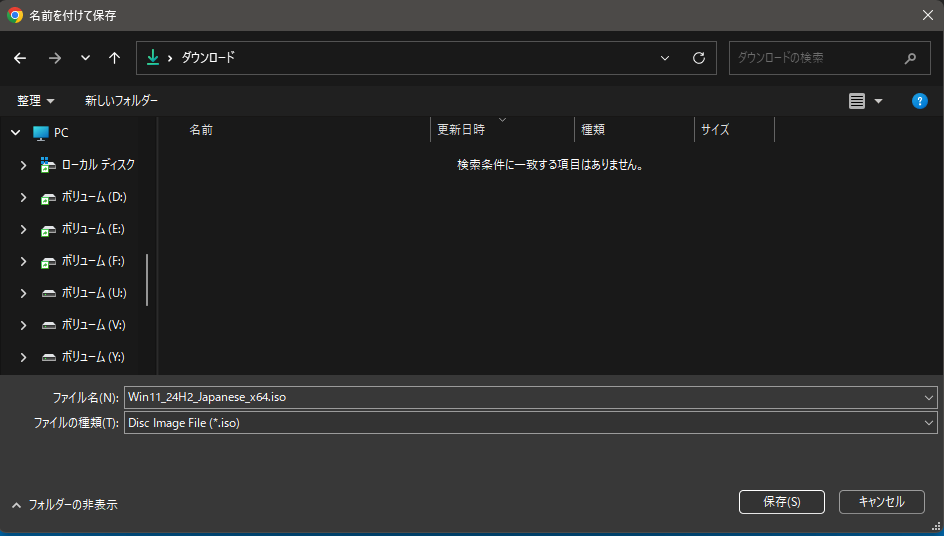The width and height of the screenshot is (944, 536).
Task: Go forward with the right arrow
Action: tap(55, 58)
